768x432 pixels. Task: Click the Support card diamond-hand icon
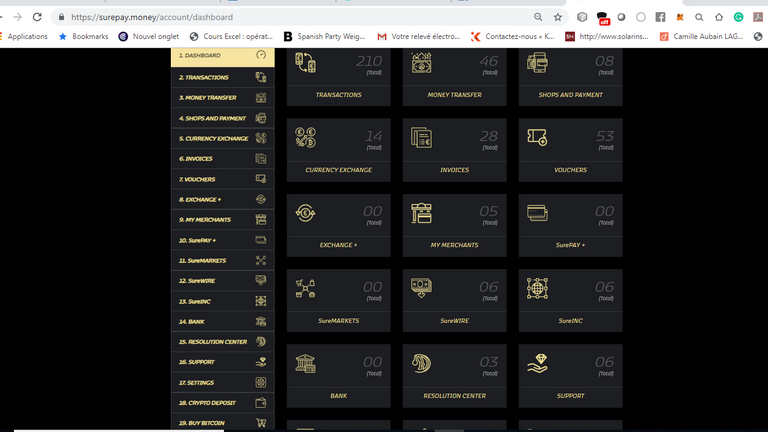tap(537, 363)
